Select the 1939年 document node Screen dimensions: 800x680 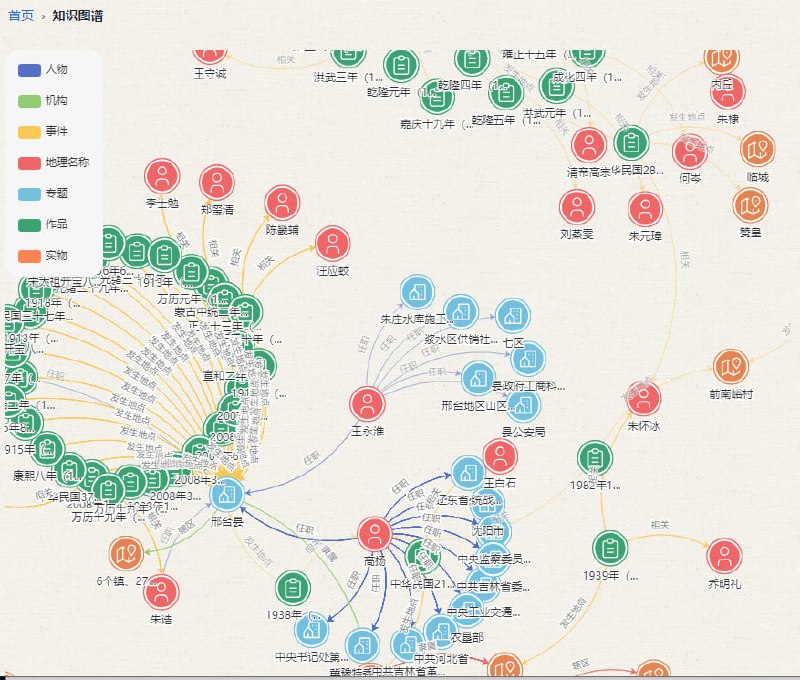click(x=609, y=548)
